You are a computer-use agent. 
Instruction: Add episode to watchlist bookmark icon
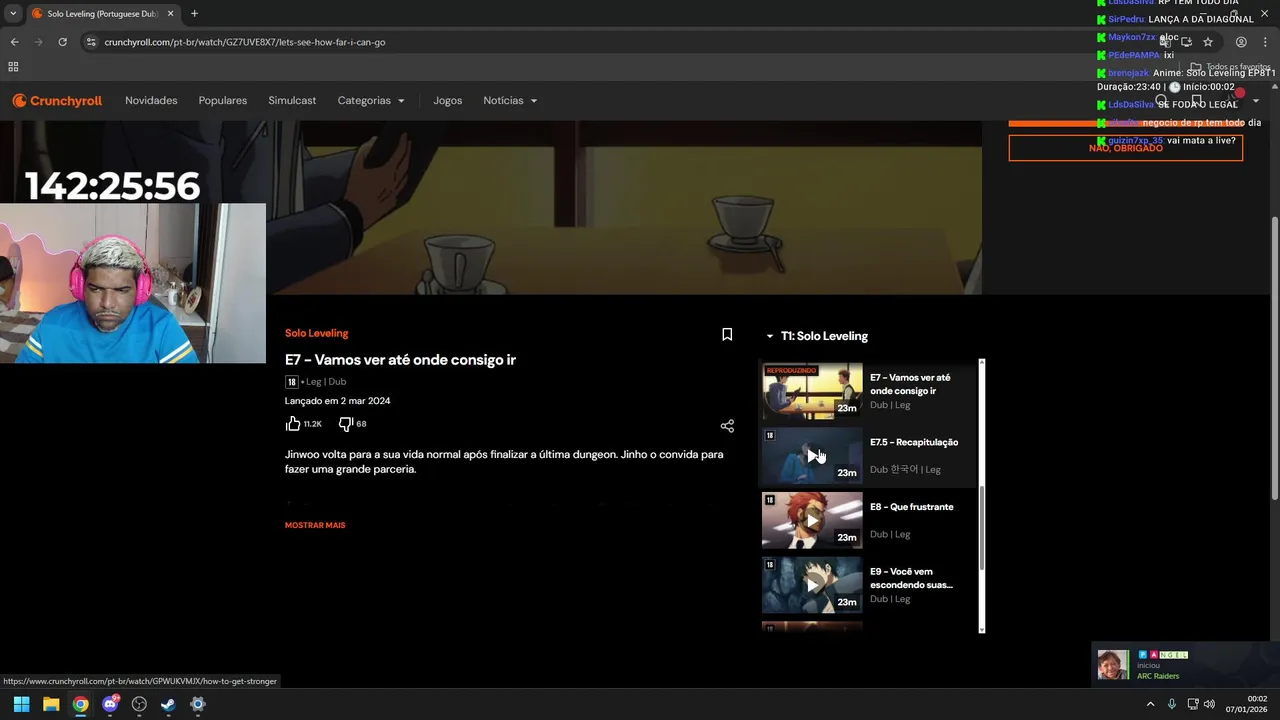click(727, 335)
